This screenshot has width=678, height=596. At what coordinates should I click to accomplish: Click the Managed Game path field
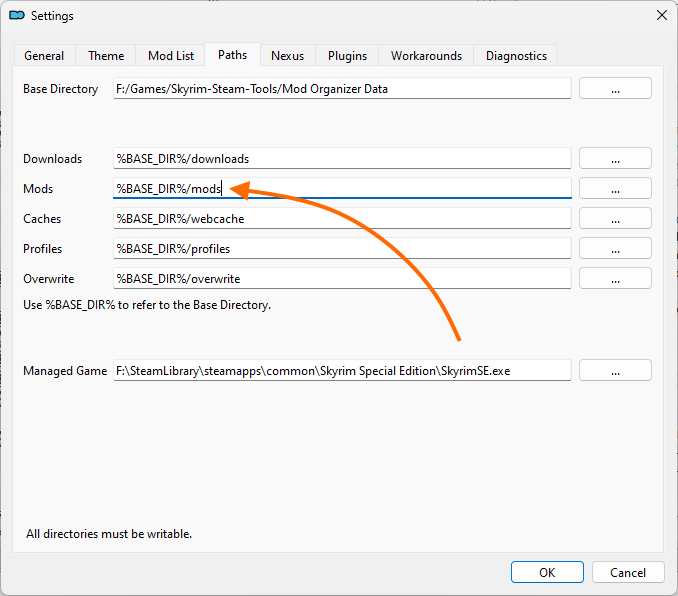(341, 370)
